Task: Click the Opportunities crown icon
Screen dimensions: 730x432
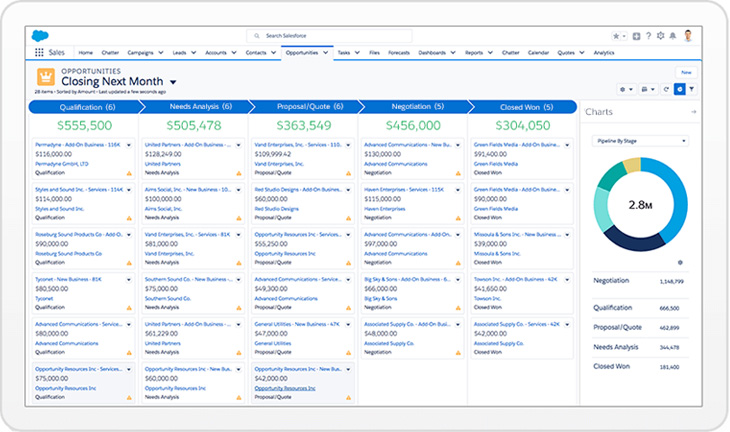Action: tap(46, 77)
